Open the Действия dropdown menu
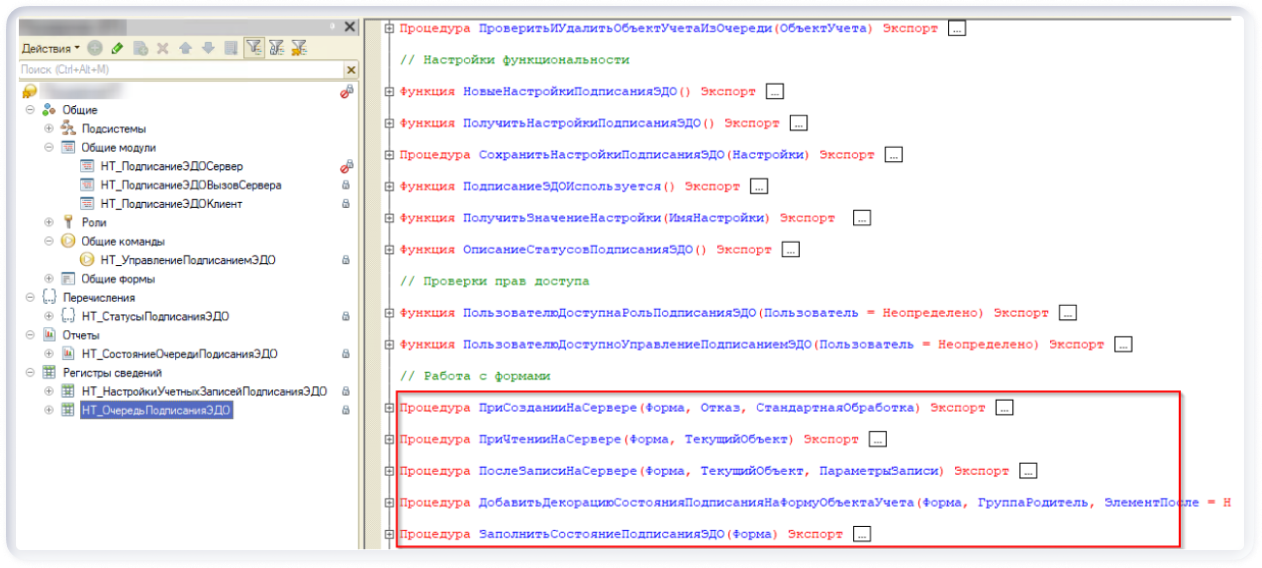 [x=51, y=48]
